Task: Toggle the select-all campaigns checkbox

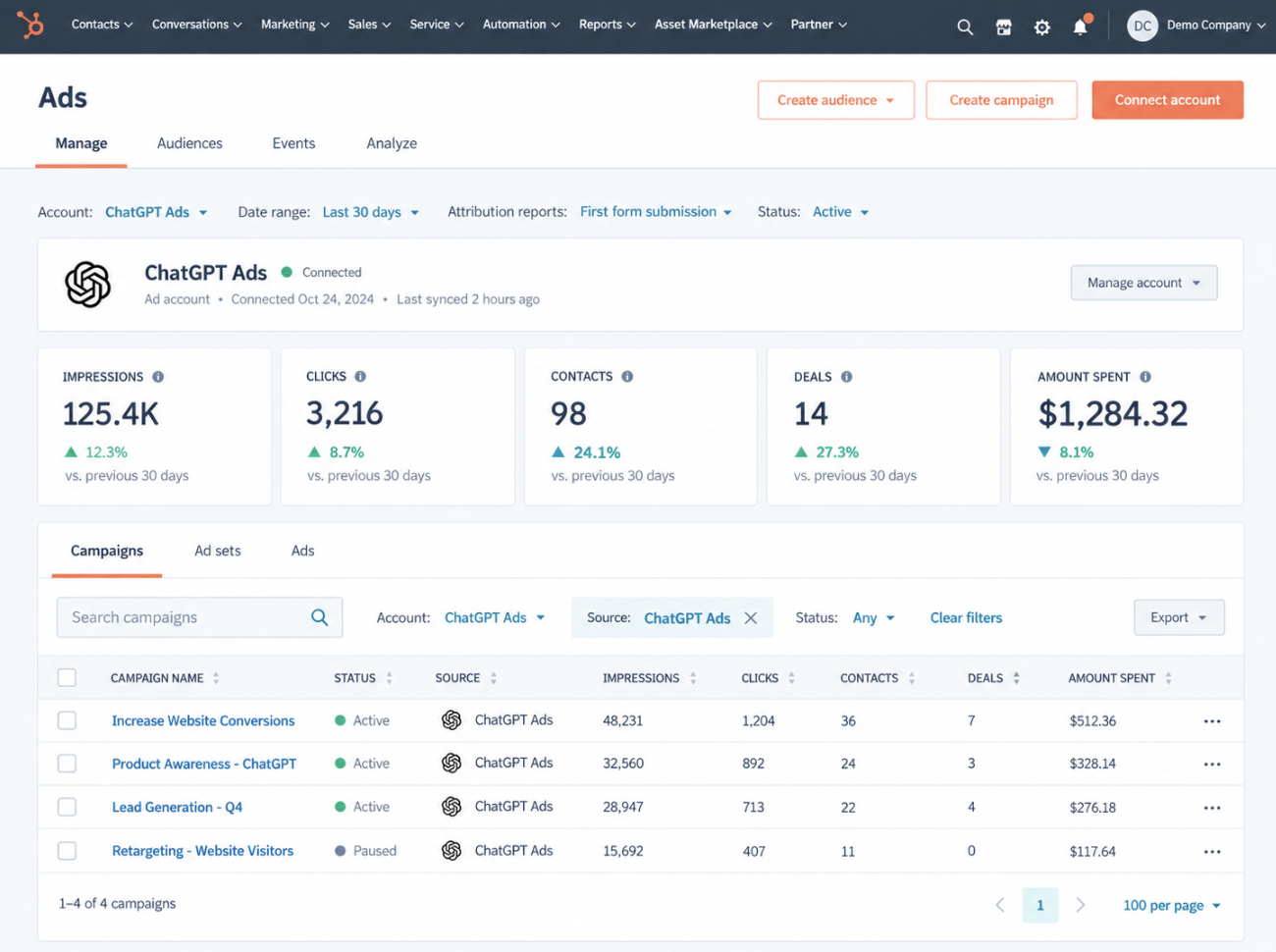Action: (x=67, y=677)
